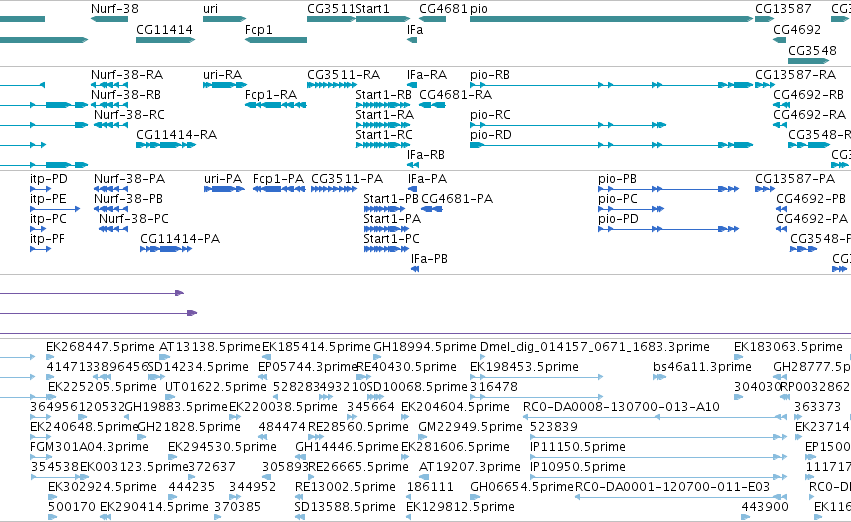Click the Nurf-38-RA transcript label
The height and width of the screenshot is (522, 851).
[x=127, y=74]
